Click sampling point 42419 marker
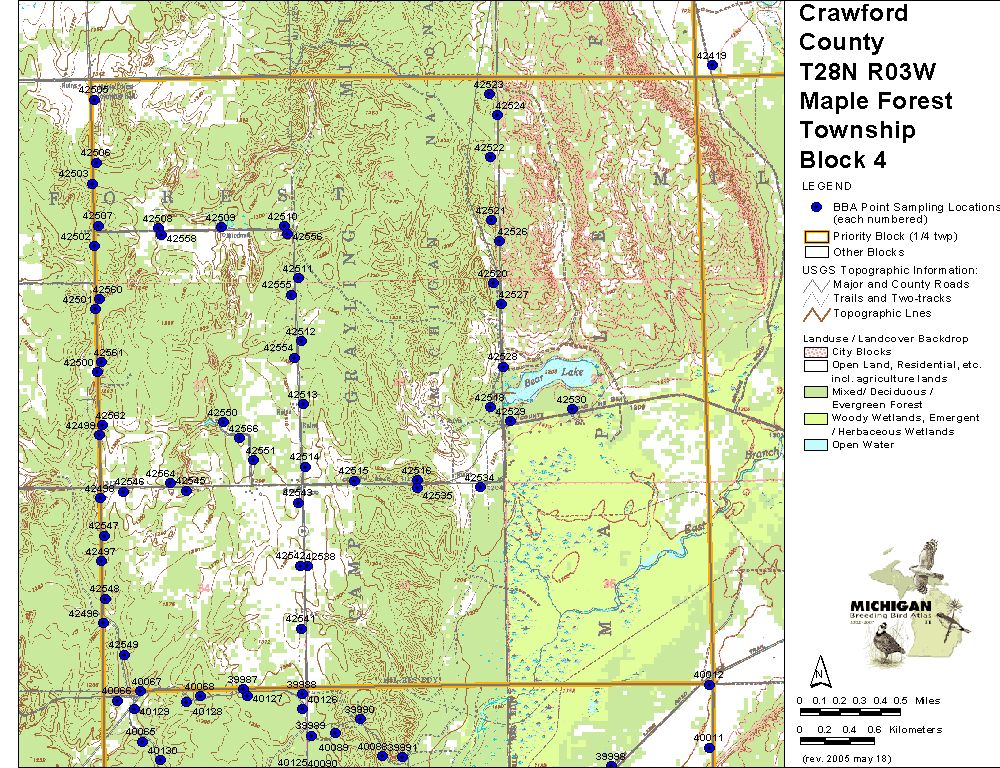Viewport: 1000px width, 768px height. pyautogui.click(x=712, y=66)
